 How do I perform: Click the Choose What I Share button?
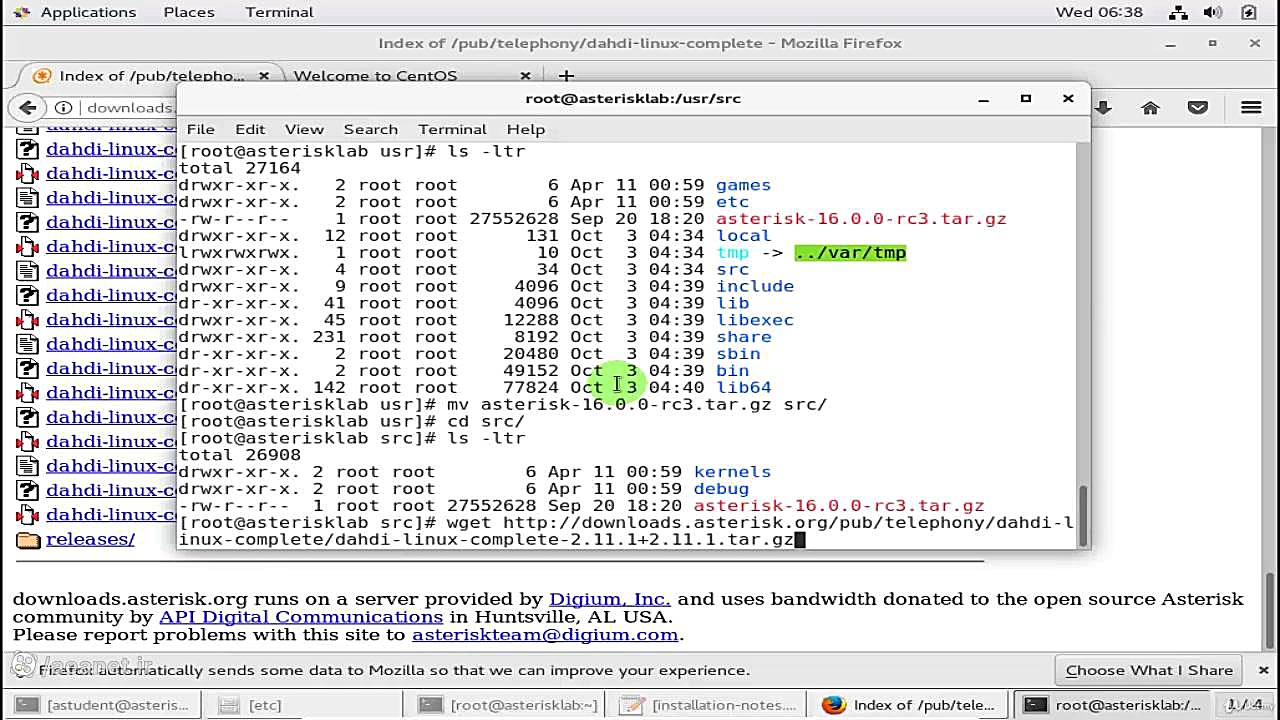[1149, 670]
